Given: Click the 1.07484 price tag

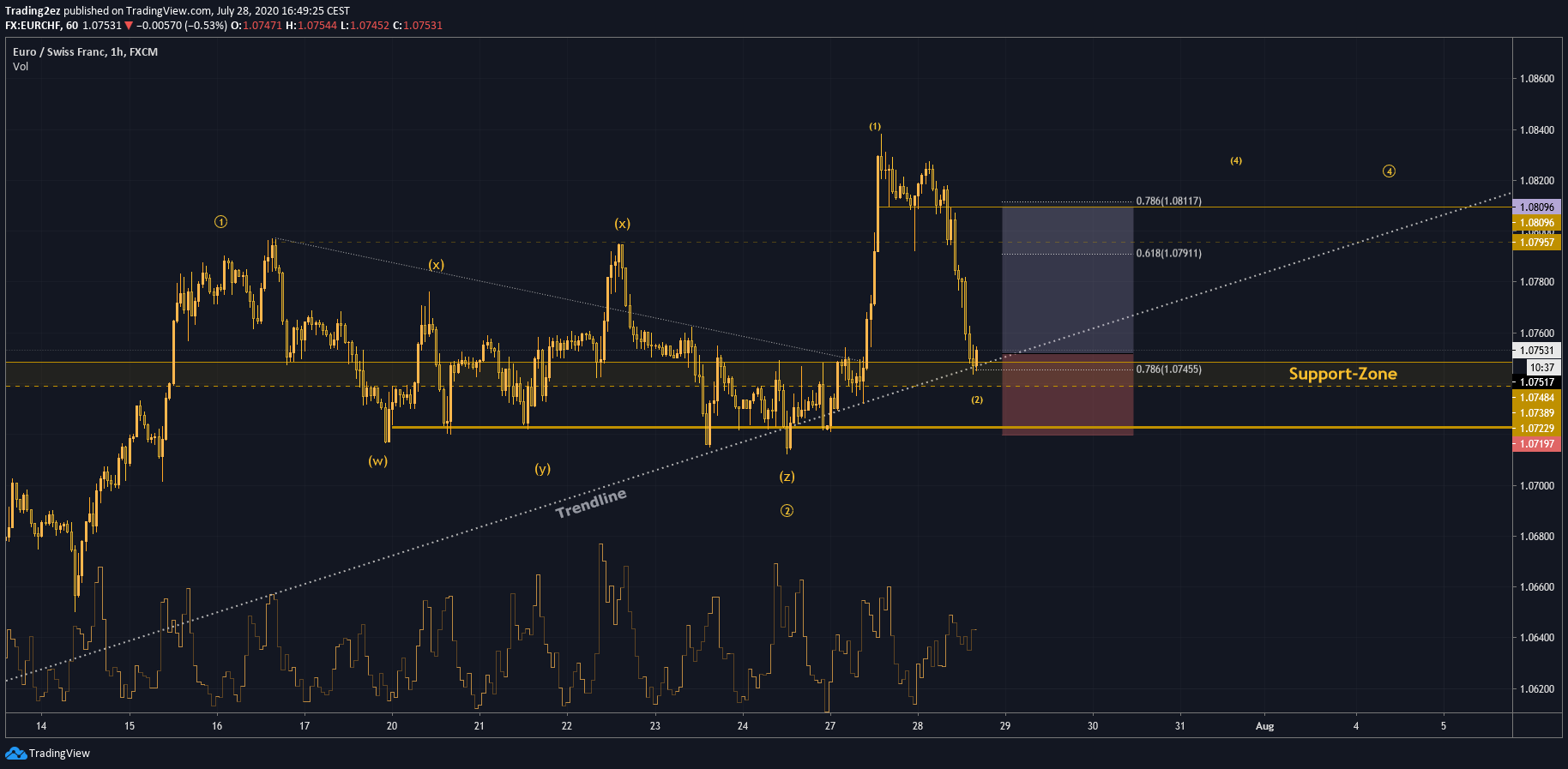Looking at the screenshot, I should (1537, 398).
